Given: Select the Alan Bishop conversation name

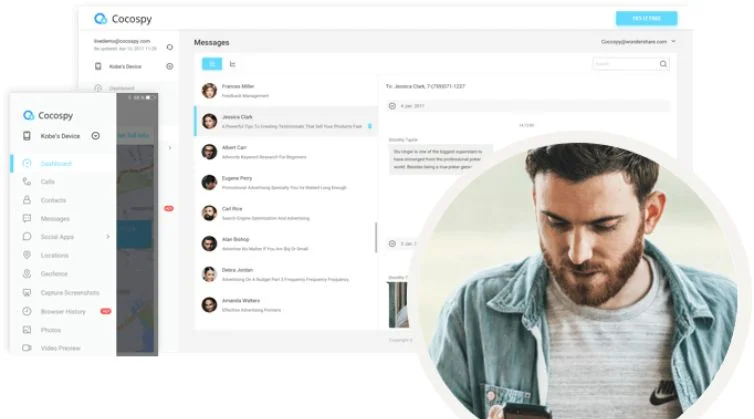Looking at the screenshot, I should coord(236,239).
